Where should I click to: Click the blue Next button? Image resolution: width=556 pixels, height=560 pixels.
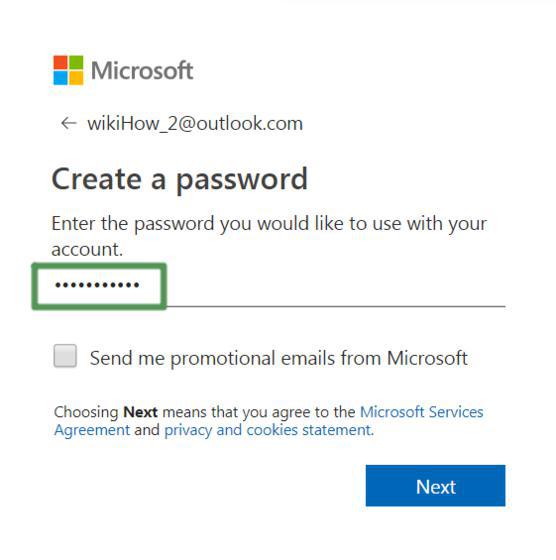point(435,486)
